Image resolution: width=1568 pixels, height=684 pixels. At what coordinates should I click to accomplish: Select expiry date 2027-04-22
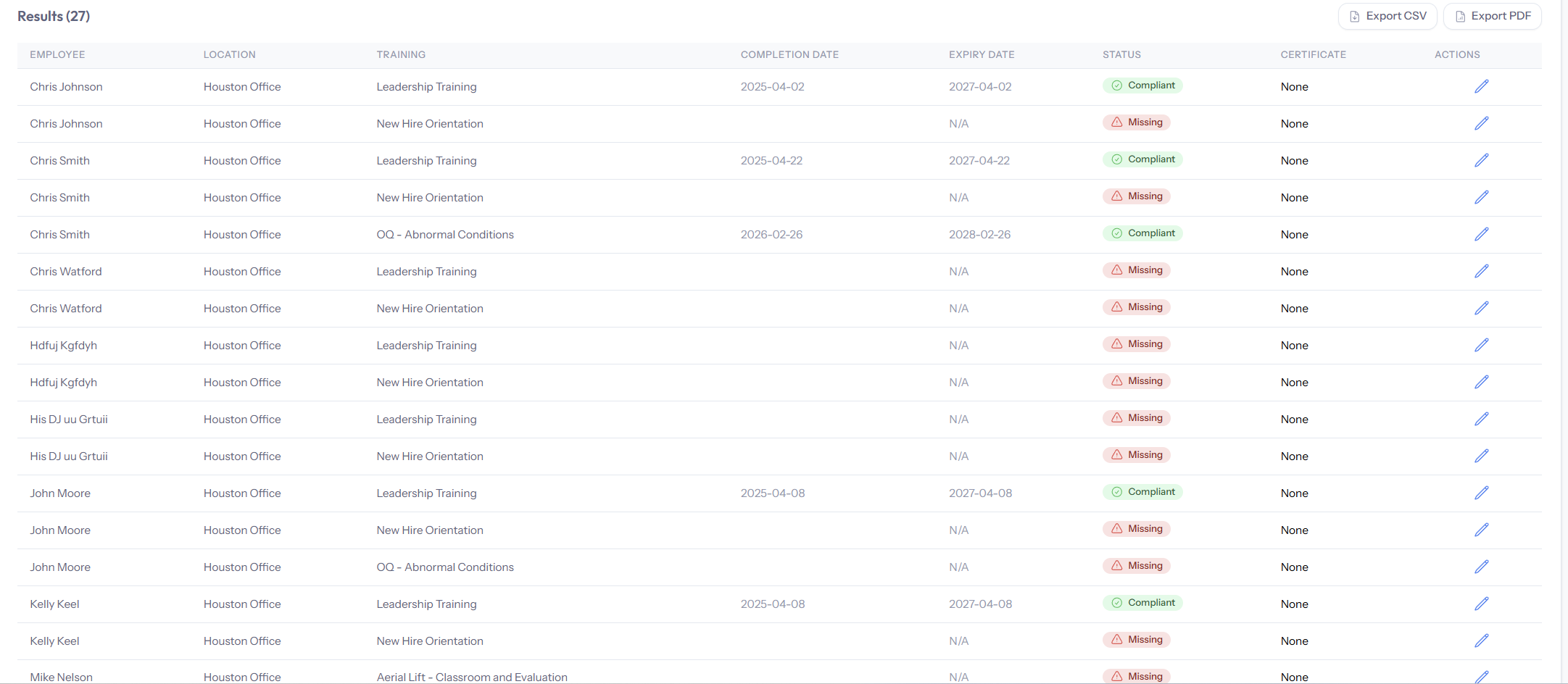pos(979,160)
